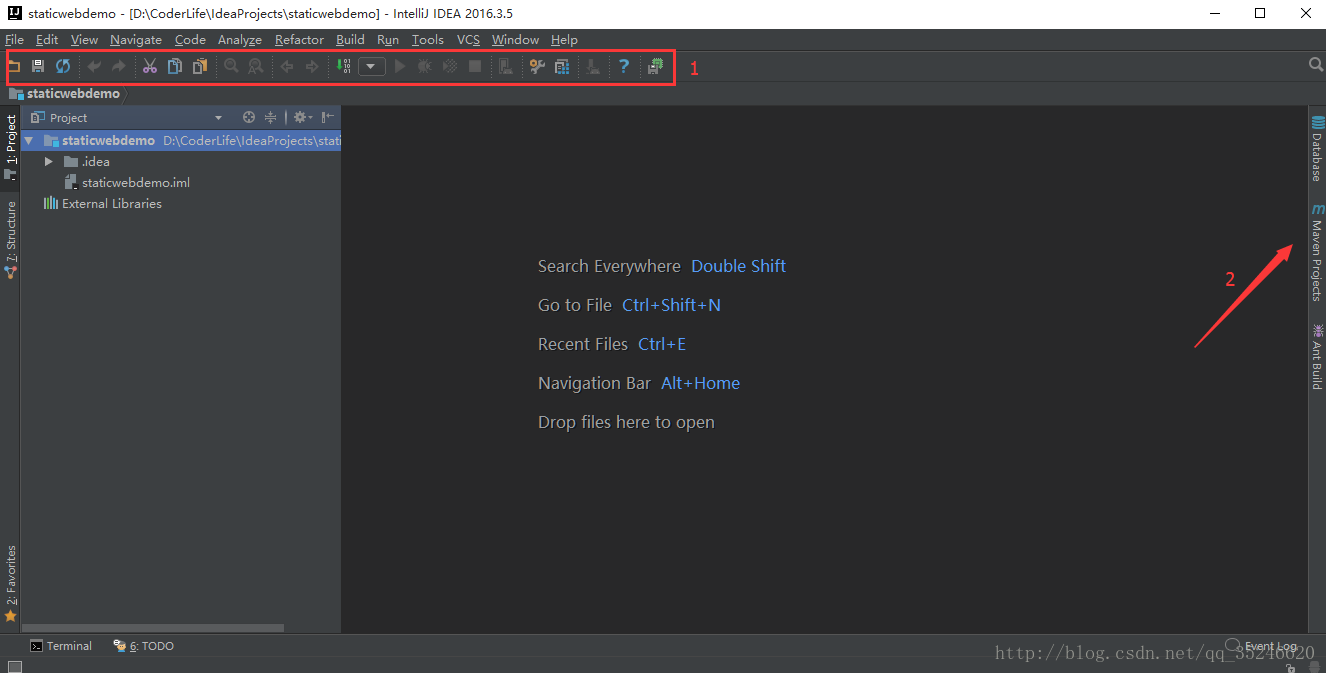
Task: Click Search Everywhere magnifier icon
Action: [x=1316, y=65]
